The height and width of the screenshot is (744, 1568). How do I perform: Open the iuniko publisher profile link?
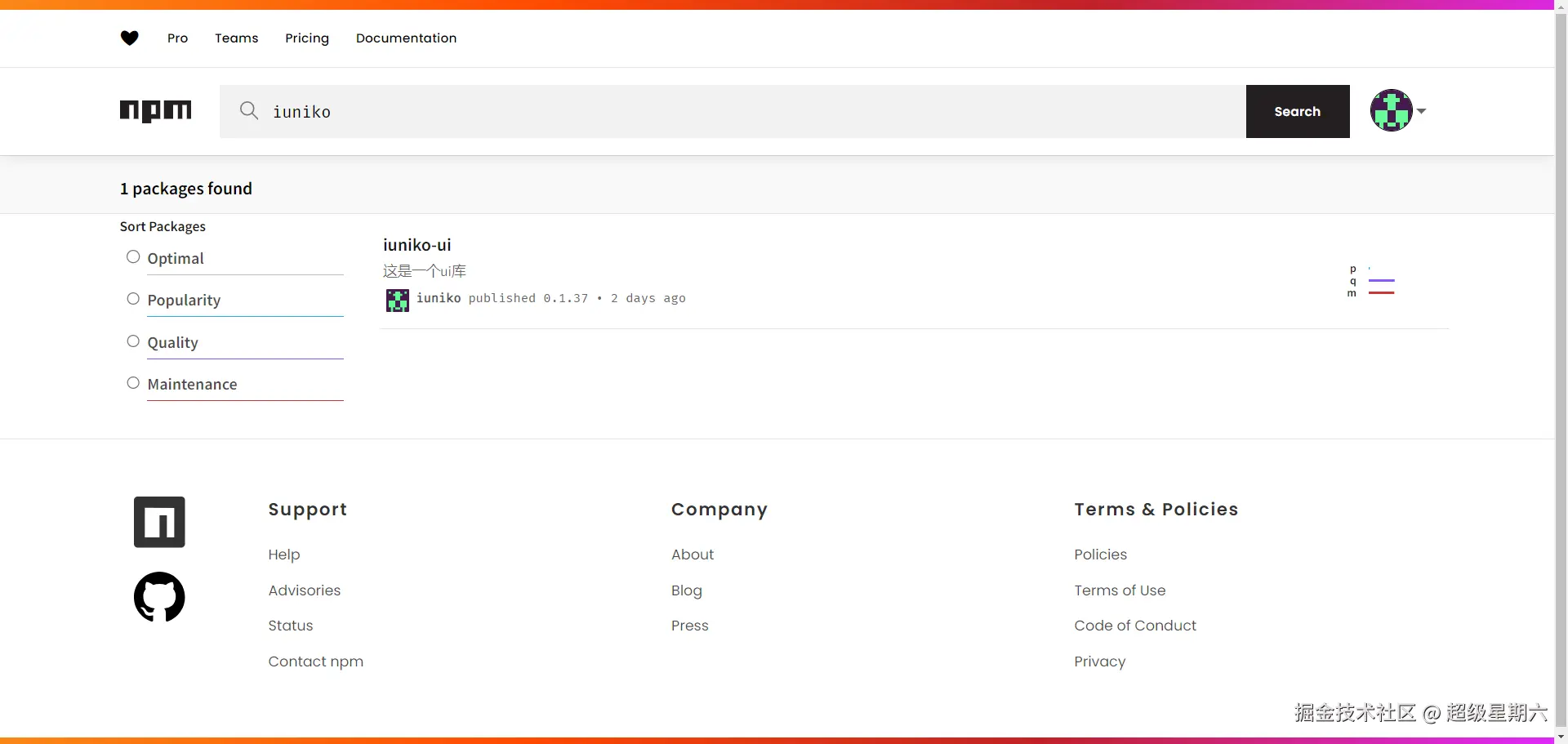coord(439,298)
